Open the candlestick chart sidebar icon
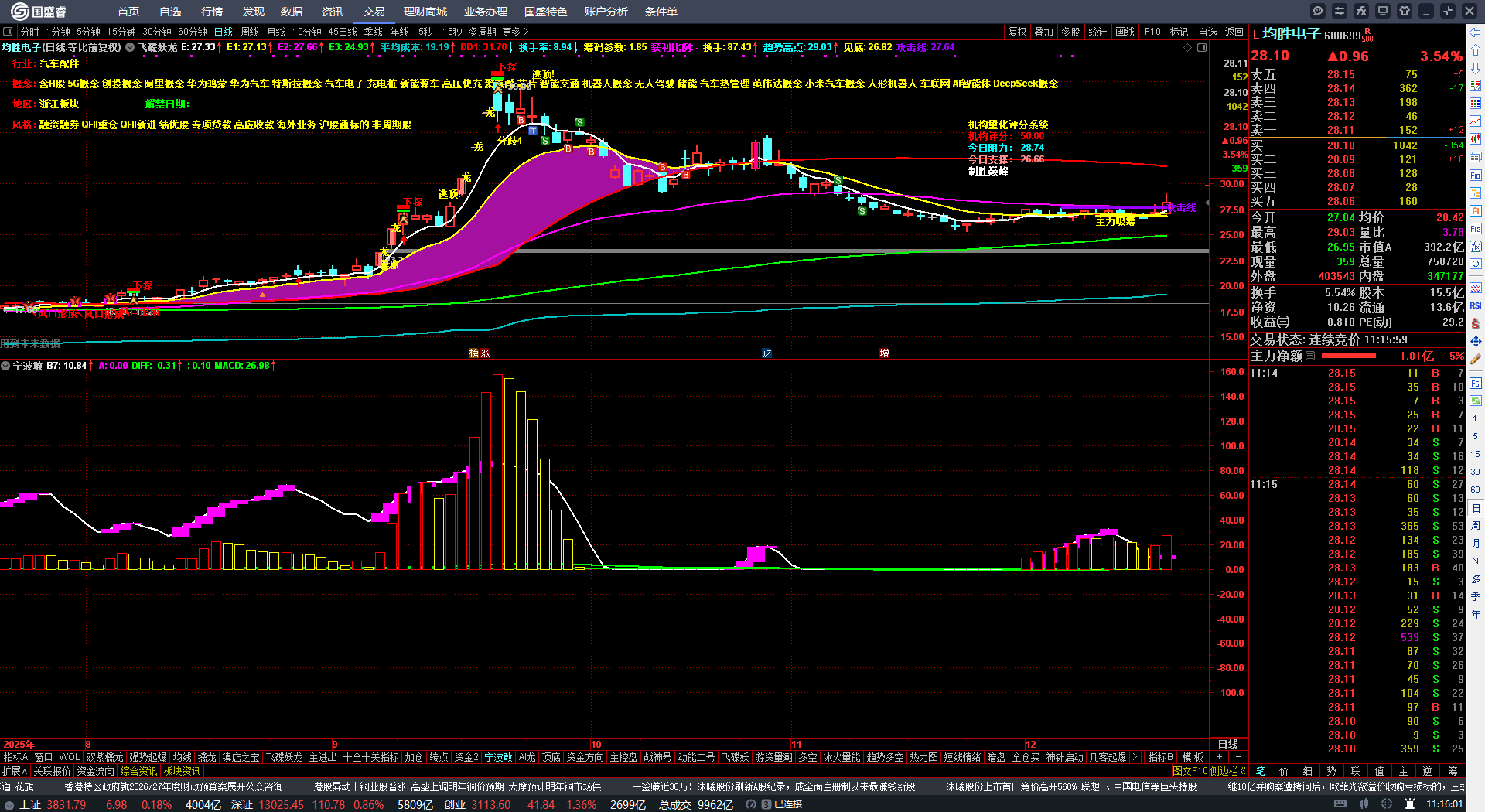 1476,139
